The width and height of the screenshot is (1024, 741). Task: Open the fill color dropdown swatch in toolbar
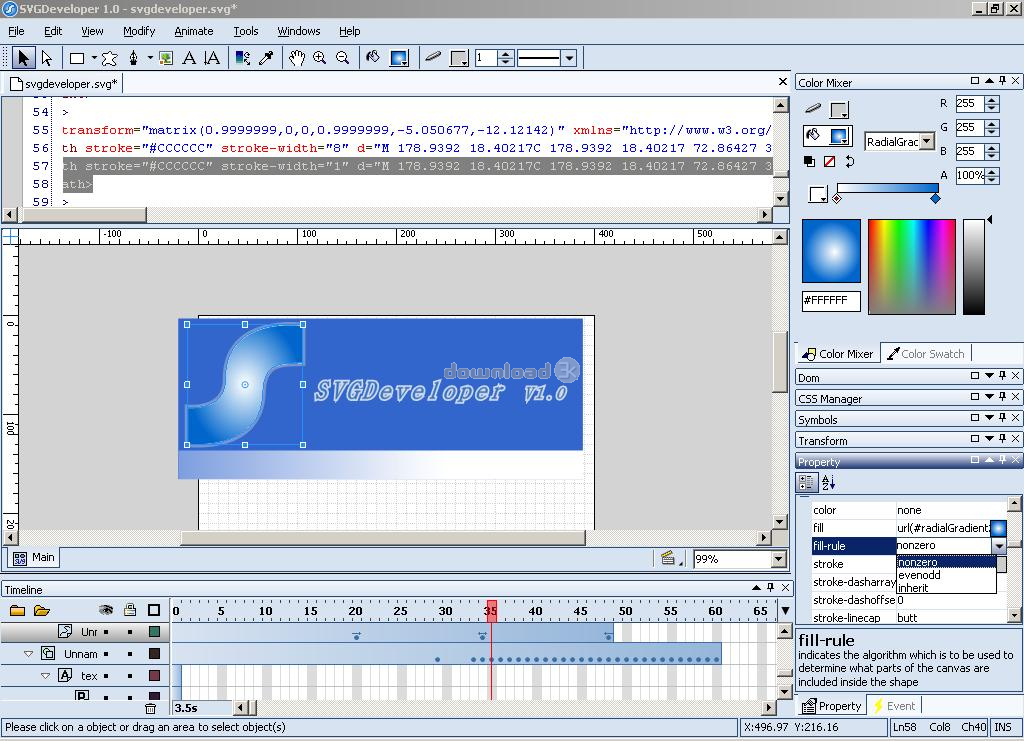pyautogui.click(x=398, y=58)
